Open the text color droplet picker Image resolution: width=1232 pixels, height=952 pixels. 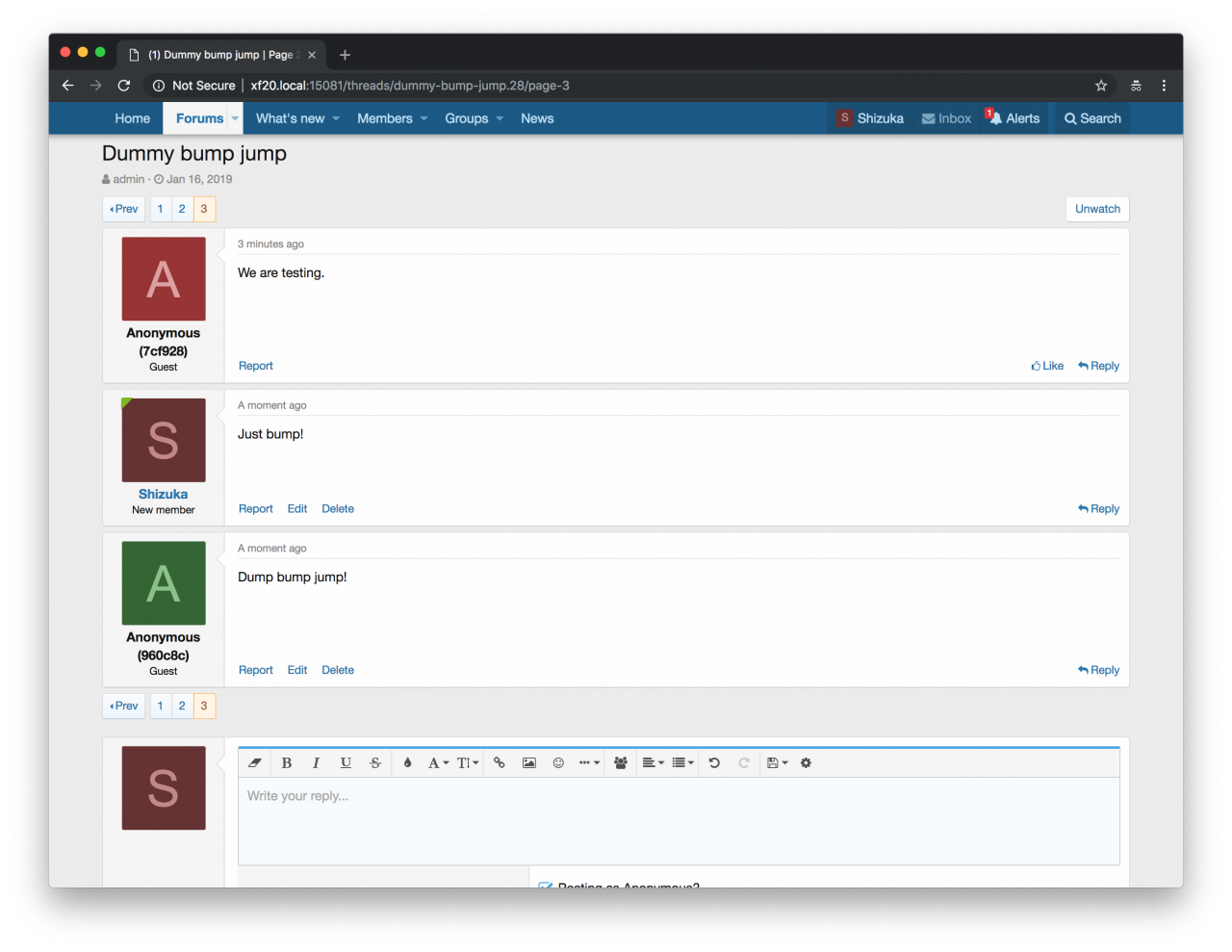[407, 763]
